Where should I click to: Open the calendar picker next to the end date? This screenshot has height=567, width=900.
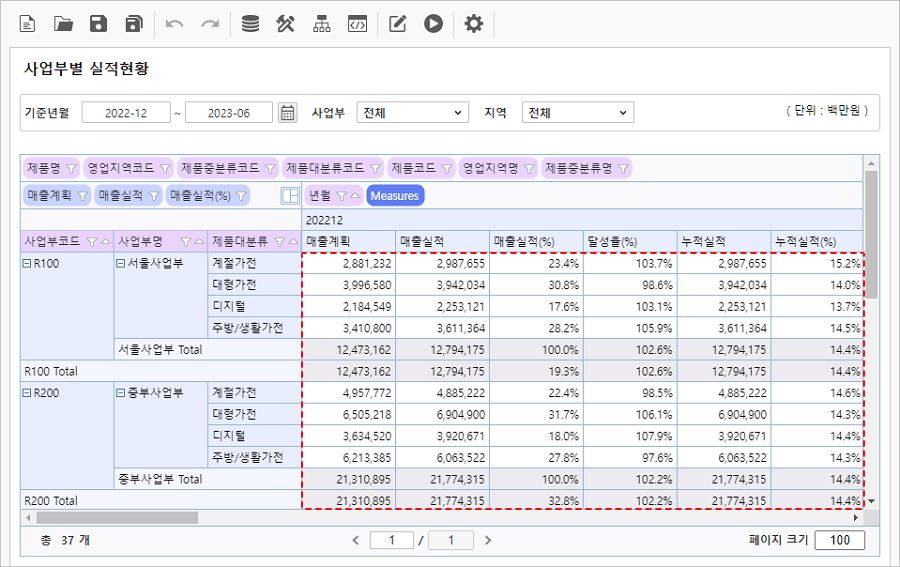pos(288,113)
